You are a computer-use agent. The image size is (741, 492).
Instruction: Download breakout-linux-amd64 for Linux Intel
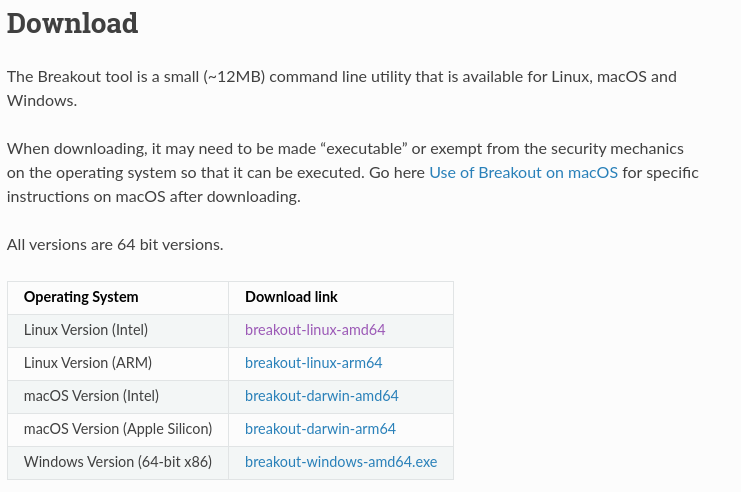pyautogui.click(x=315, y=330)
